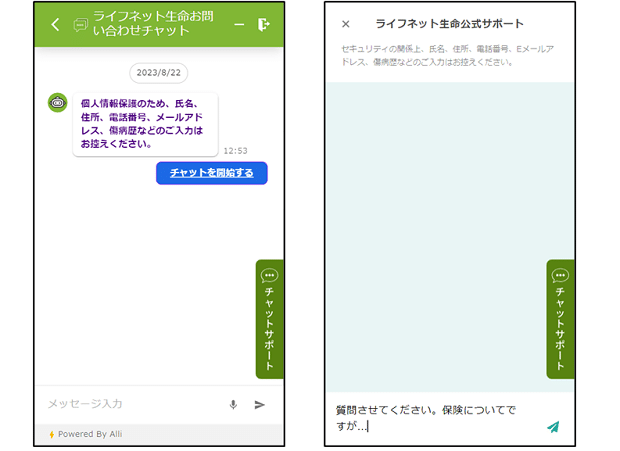Open チャットサポート side tab in the right panel
The width and height of the screenshot is (620, 451).
coord(560,319)
